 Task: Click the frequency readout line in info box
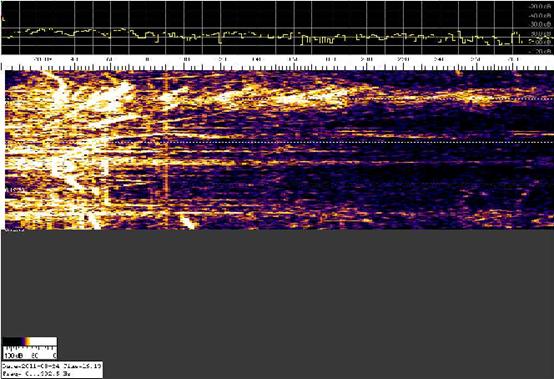[34, 374]
